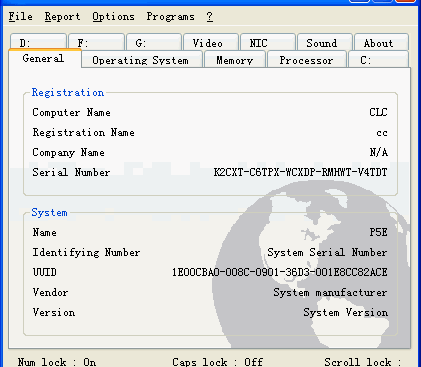Click the System Serial Number value

[327, 253]
